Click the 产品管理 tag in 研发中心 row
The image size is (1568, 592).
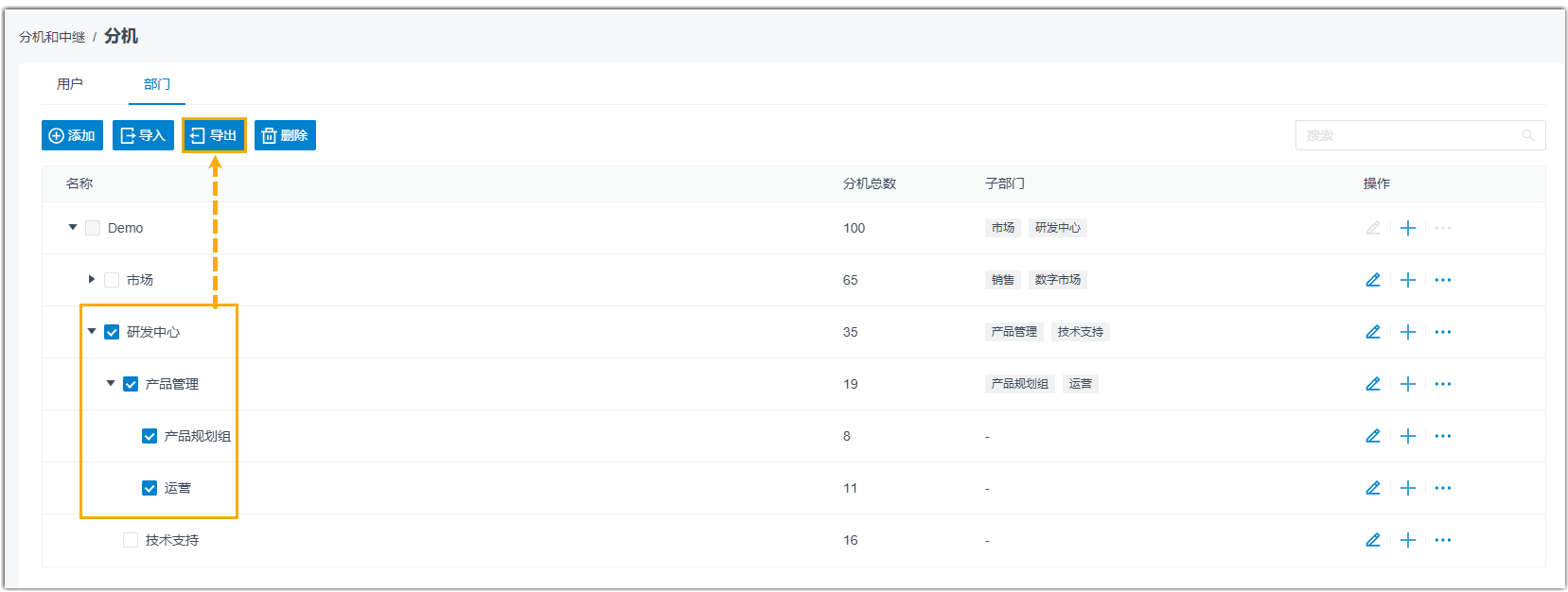coord(1014,332)
